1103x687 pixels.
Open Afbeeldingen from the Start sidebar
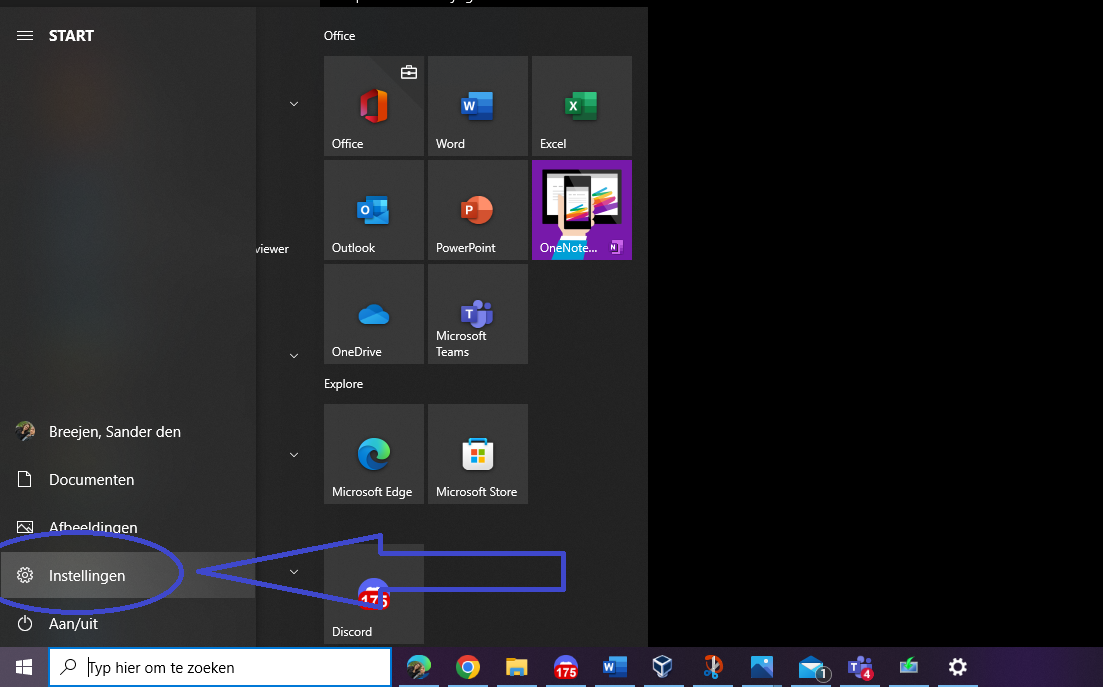point(127,527)
